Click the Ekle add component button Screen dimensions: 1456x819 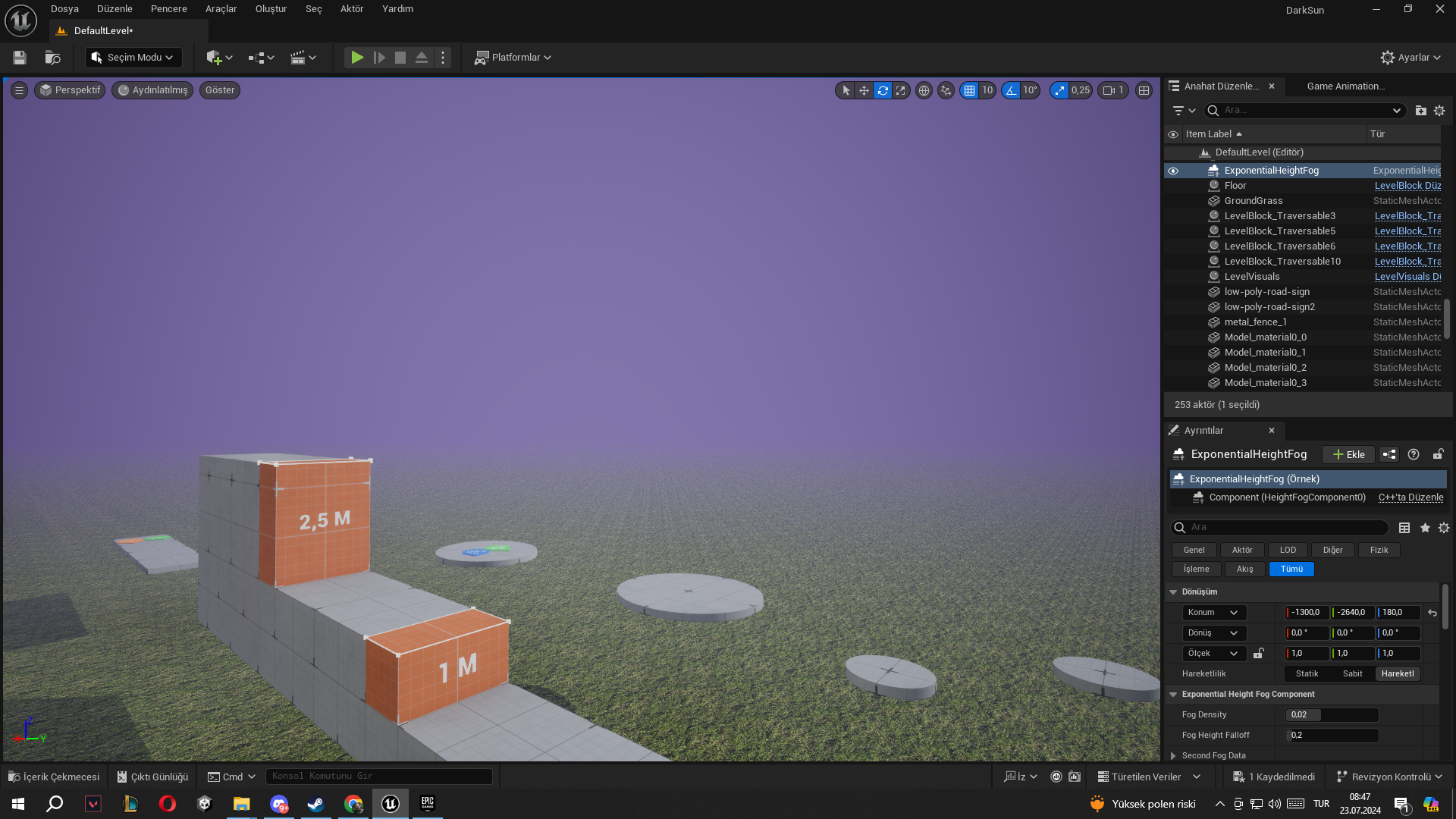(1348, 454)
